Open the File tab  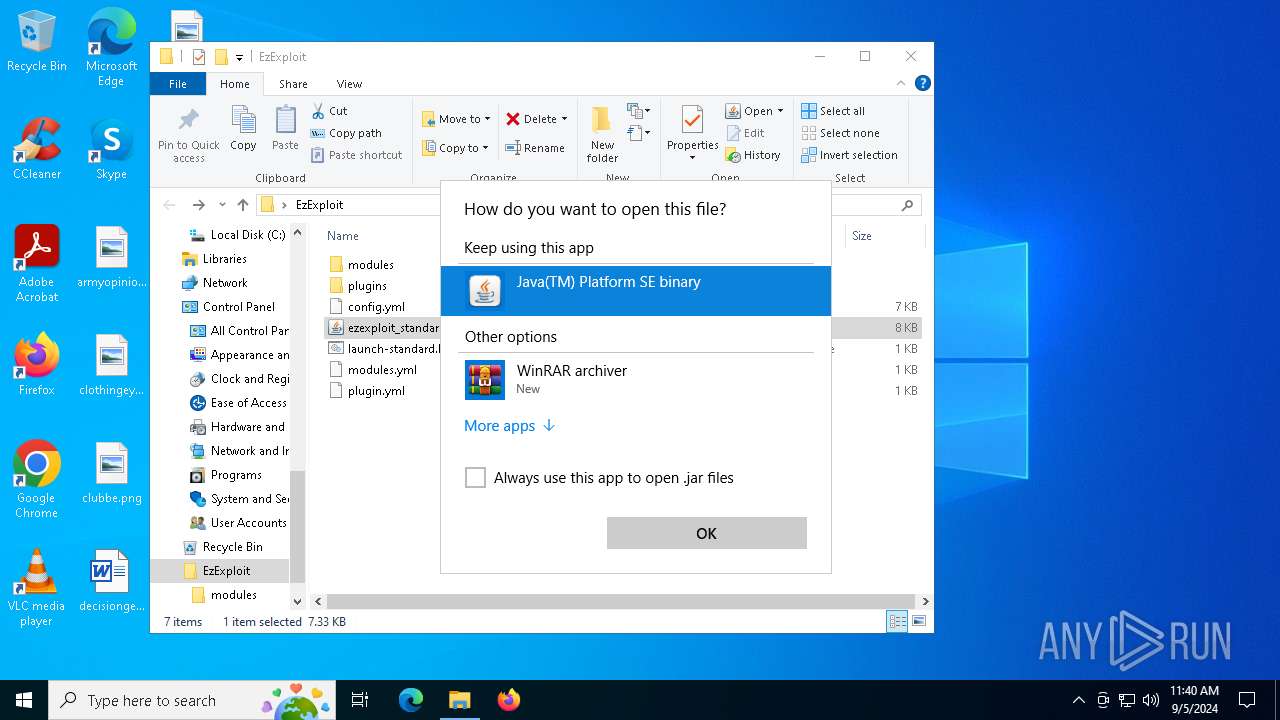click(x=177, y=84)
